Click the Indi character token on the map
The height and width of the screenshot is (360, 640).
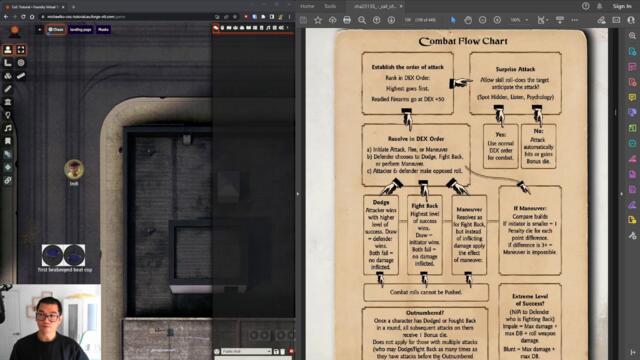pos(74,169)
